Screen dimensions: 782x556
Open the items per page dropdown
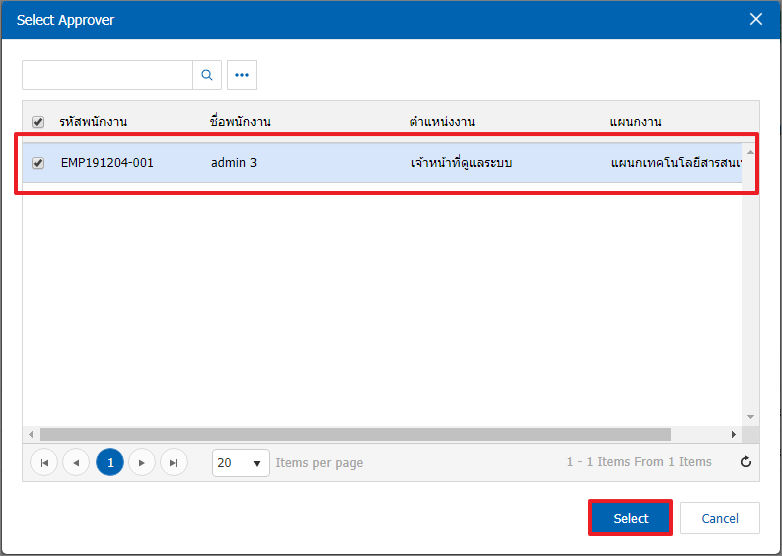240,463
